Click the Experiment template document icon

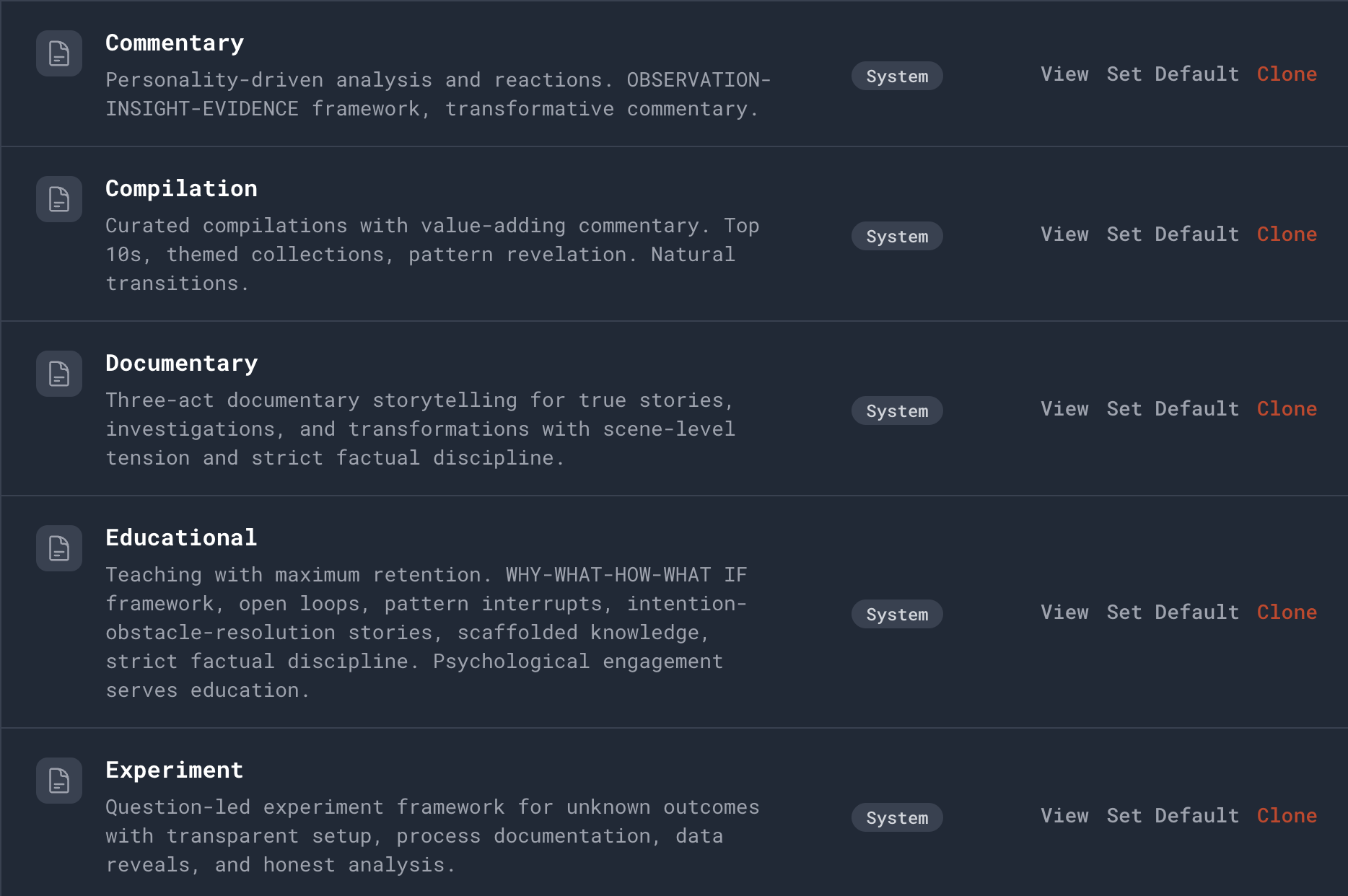(58, 781)
